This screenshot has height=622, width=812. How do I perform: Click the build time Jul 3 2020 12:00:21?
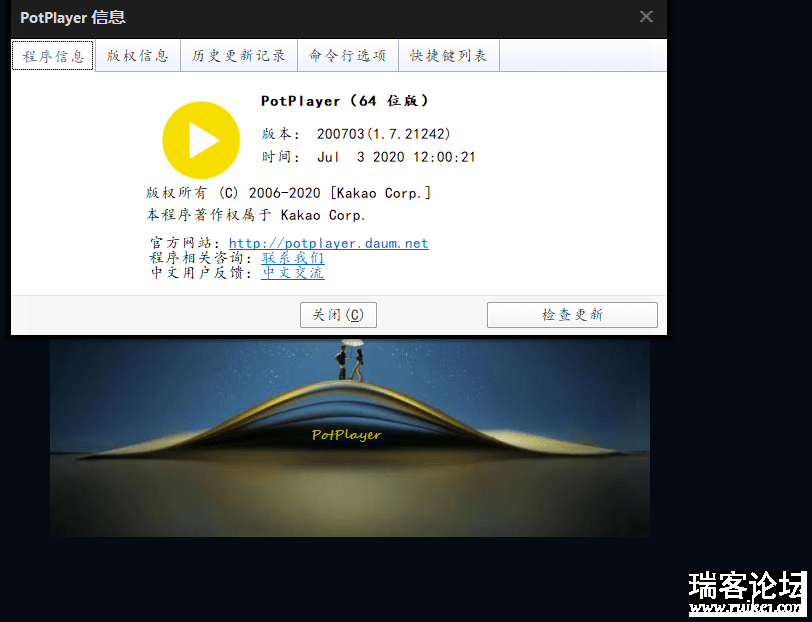tap(396, 157)
